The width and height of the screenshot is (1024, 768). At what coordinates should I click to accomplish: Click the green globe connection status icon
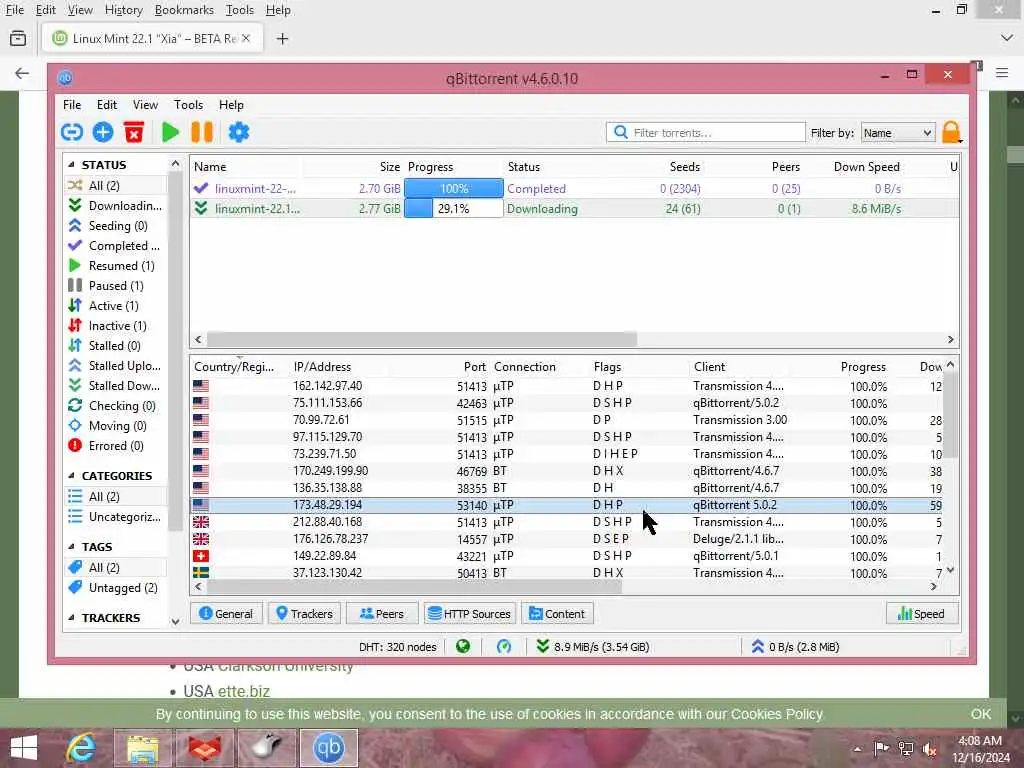[463, 647]
